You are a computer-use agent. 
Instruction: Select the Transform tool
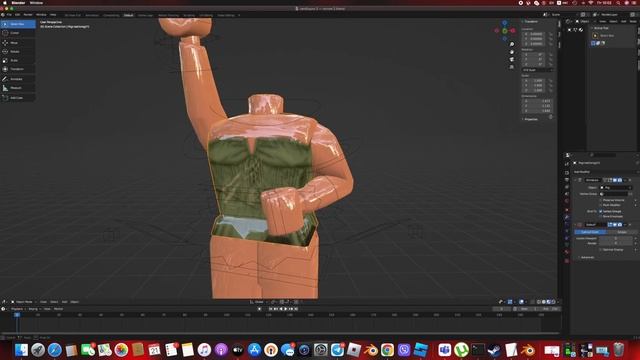click(x=18, y=69)
